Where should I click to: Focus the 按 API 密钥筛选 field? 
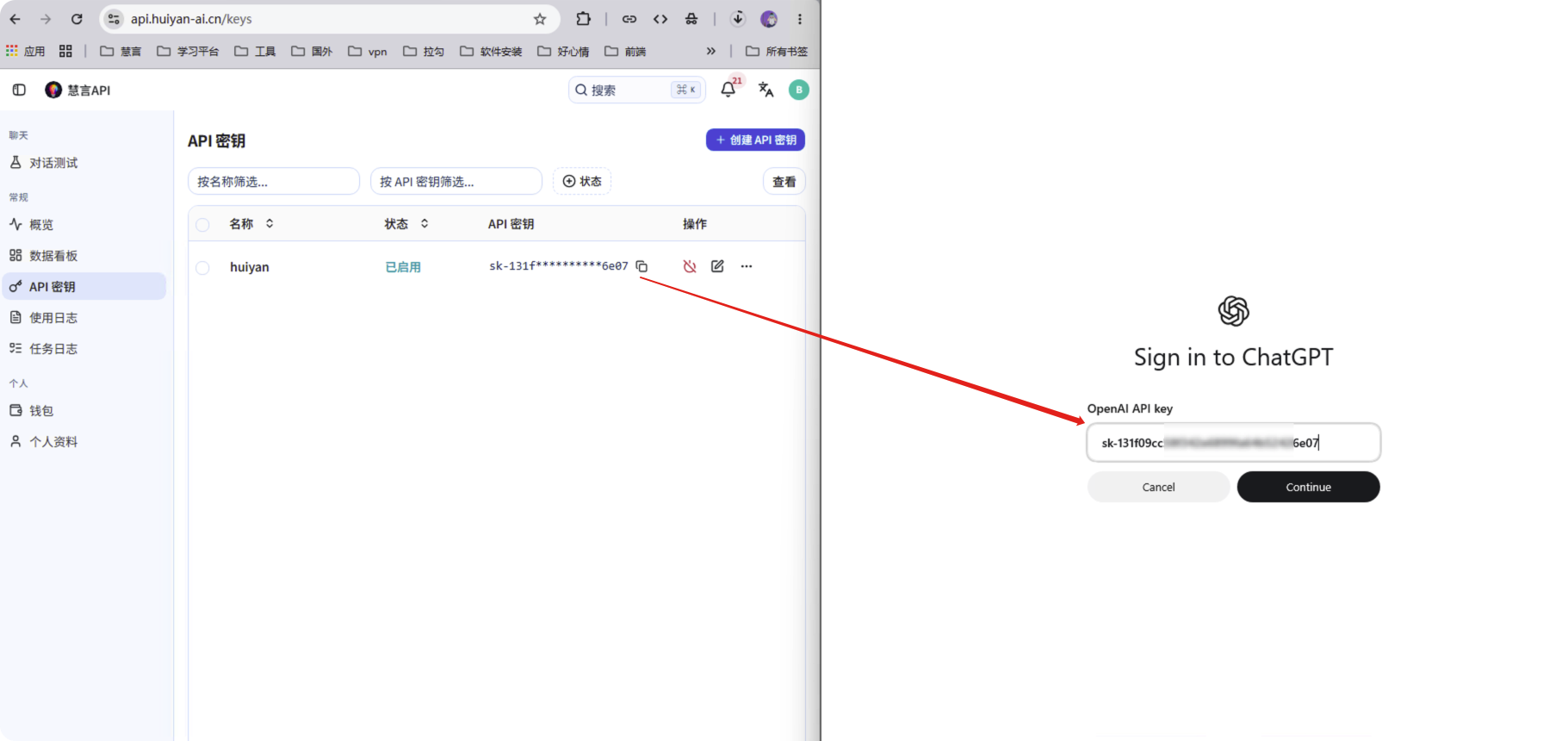click(x=456, y=181)
